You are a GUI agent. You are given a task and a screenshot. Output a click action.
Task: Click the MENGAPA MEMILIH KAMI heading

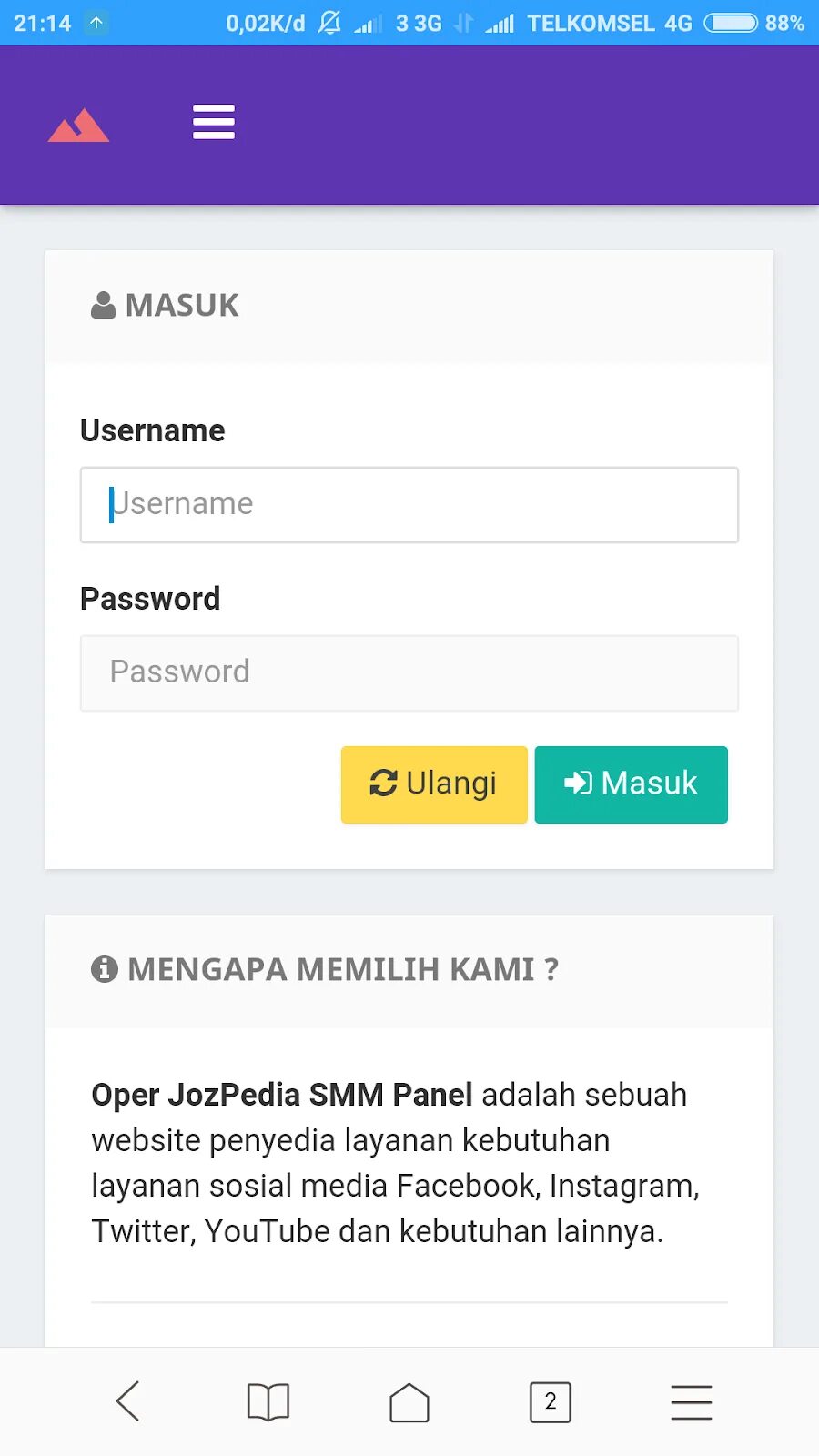[x=343, y=969]
